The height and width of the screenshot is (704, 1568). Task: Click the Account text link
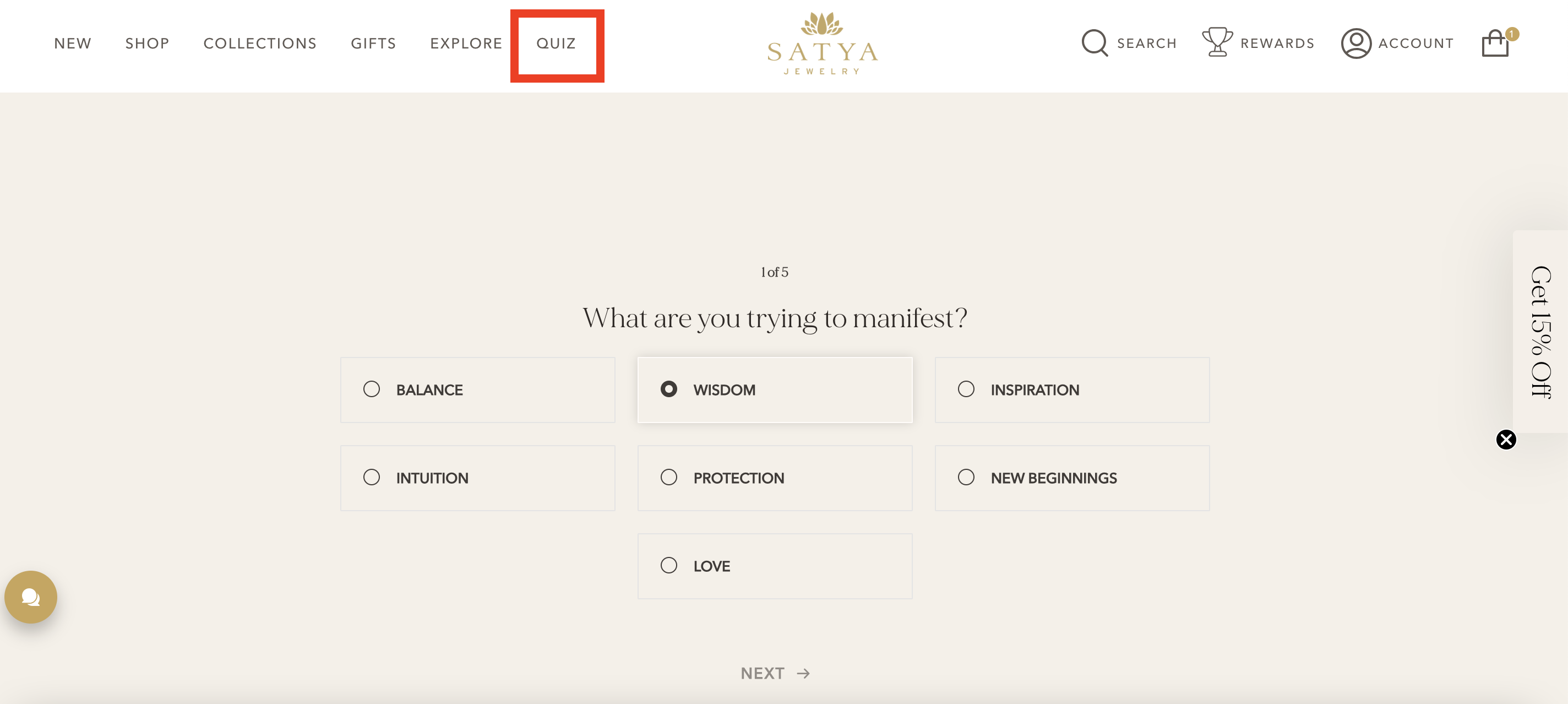pyautogui.click(x=1416, y=43)
